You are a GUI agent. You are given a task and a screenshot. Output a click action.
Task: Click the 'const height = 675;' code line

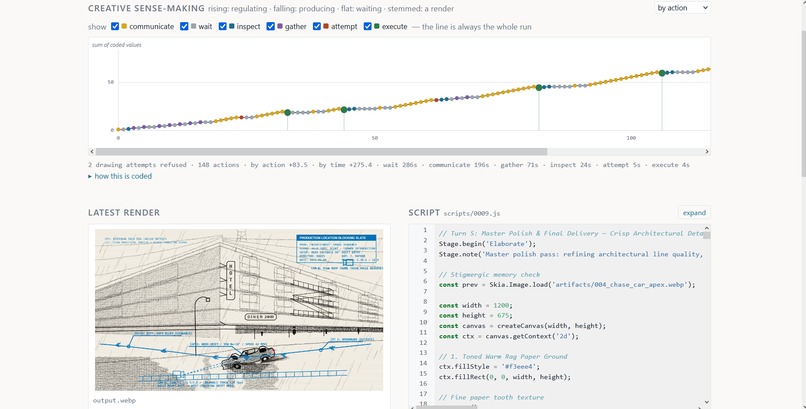point(475,315)
